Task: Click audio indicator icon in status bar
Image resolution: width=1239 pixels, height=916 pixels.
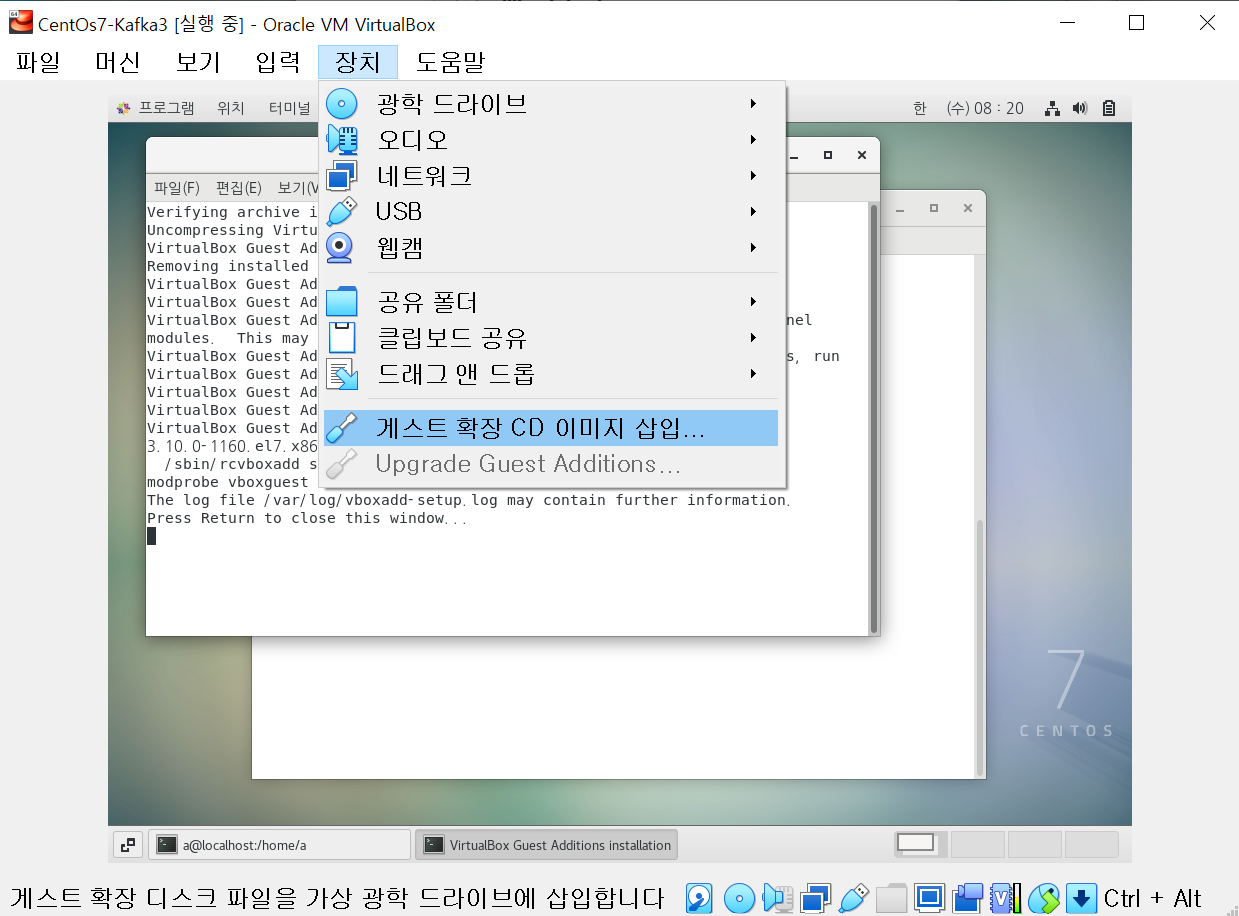Action: [778, 898]
